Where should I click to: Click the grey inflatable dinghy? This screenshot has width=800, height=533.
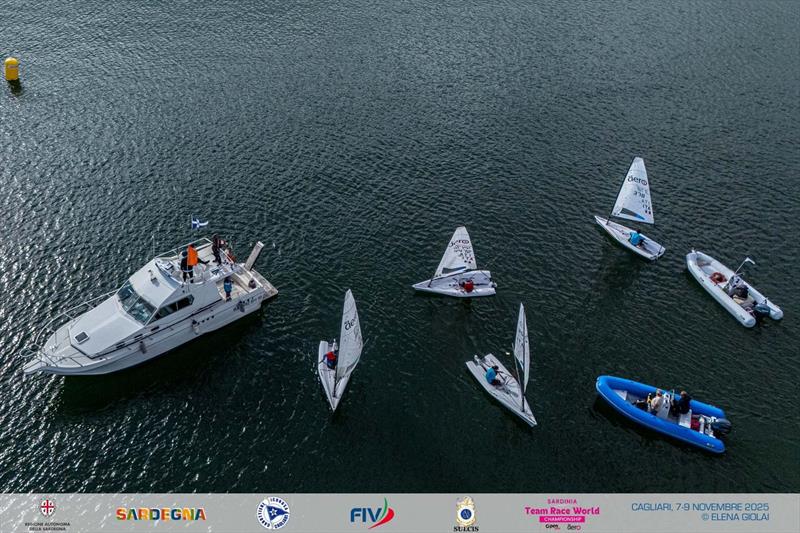(x=734, y=288)
